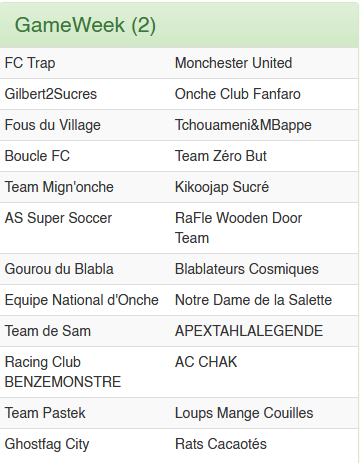Click Racing Club BENZEMONSTRE
The image size is (361, 463).
(63, 372)
